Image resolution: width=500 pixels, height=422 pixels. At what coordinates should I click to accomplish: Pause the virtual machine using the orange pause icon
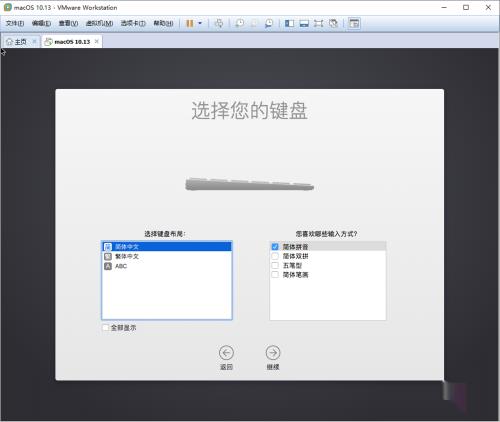pyautogui.click(x=190, y=23)
